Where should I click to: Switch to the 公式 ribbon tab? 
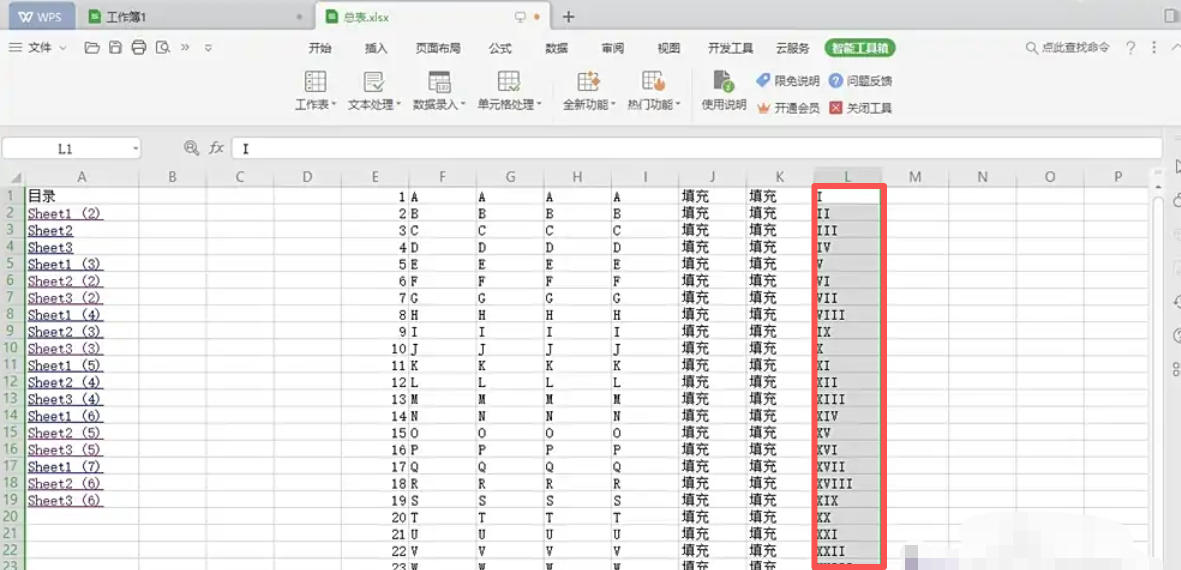click(500, 48)
